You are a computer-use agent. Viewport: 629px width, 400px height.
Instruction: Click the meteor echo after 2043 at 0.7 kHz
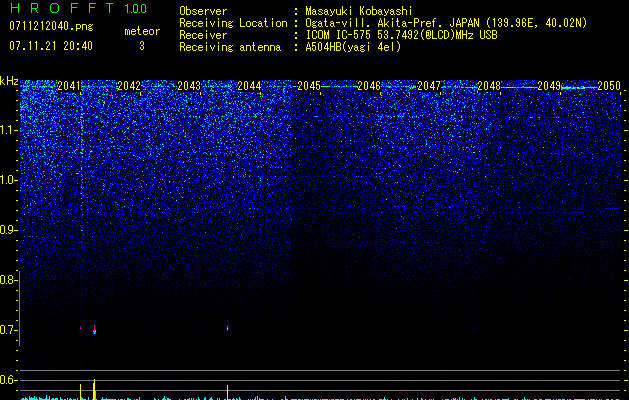pos(227,328)
